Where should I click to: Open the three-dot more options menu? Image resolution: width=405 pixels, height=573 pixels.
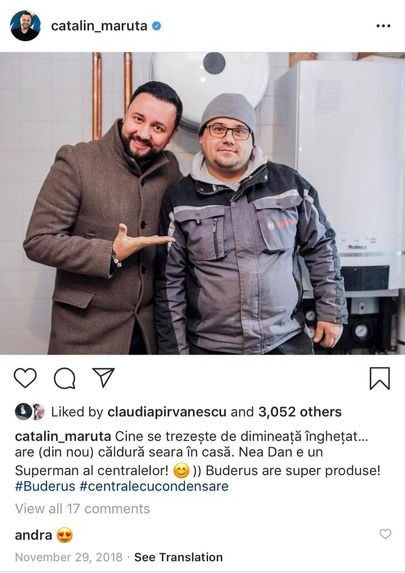(x=383, y=26)
